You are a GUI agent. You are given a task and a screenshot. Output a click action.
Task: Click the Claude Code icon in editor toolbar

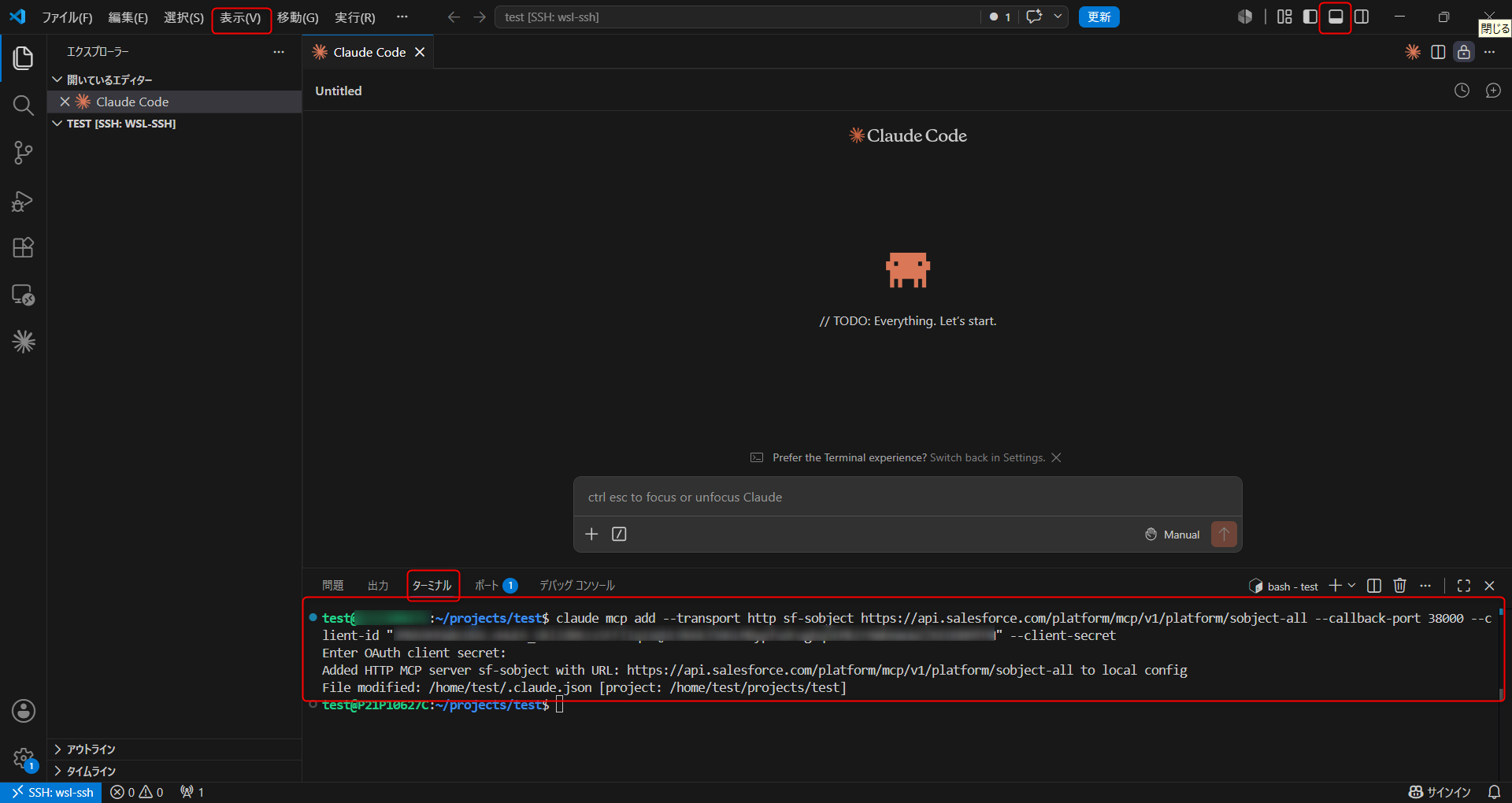pos(1413,52)
